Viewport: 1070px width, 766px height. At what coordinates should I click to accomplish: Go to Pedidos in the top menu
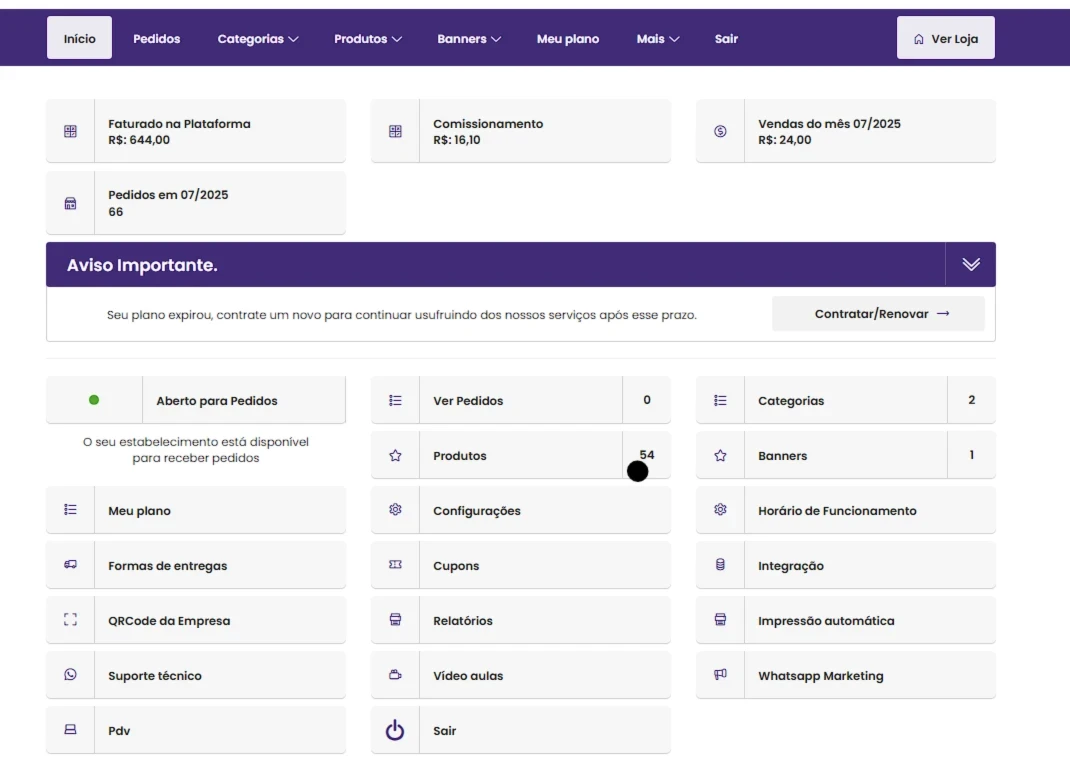(157, 39)
